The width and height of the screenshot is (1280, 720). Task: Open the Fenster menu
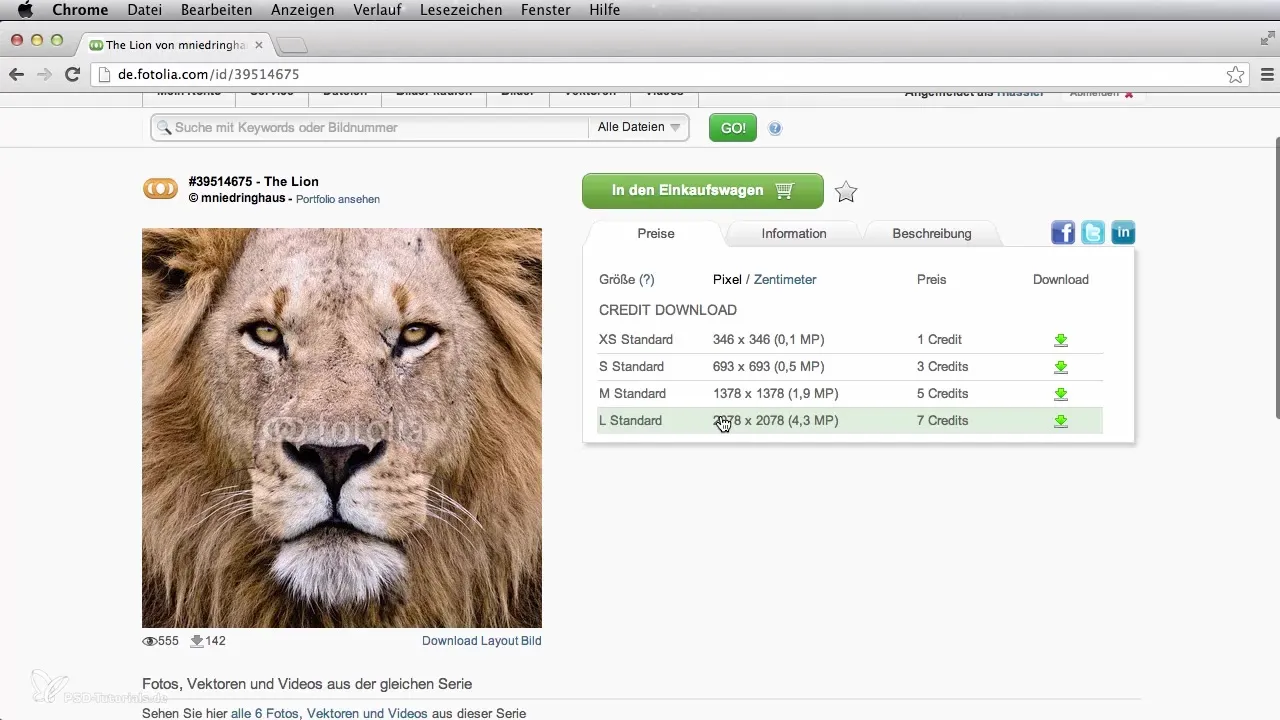(x=546, y=10)
